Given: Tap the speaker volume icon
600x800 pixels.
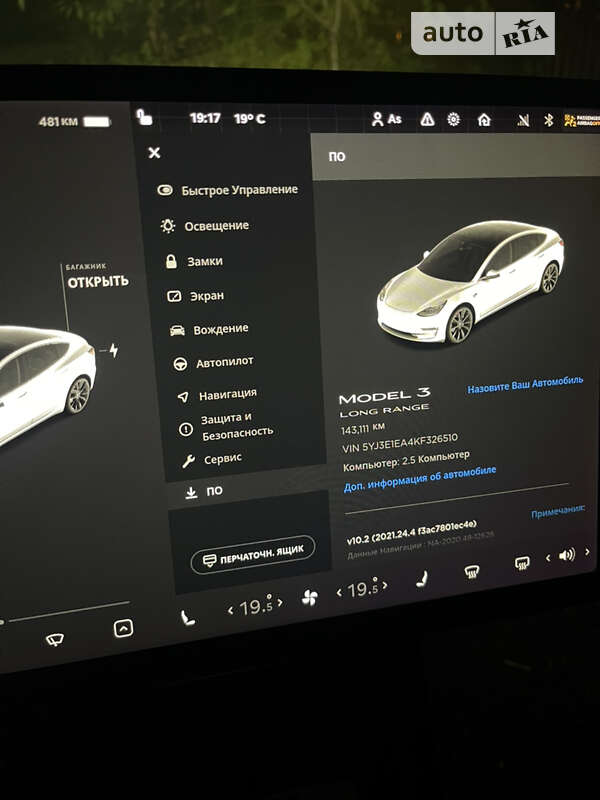Looking at the screenshot, I should [567, 554].
